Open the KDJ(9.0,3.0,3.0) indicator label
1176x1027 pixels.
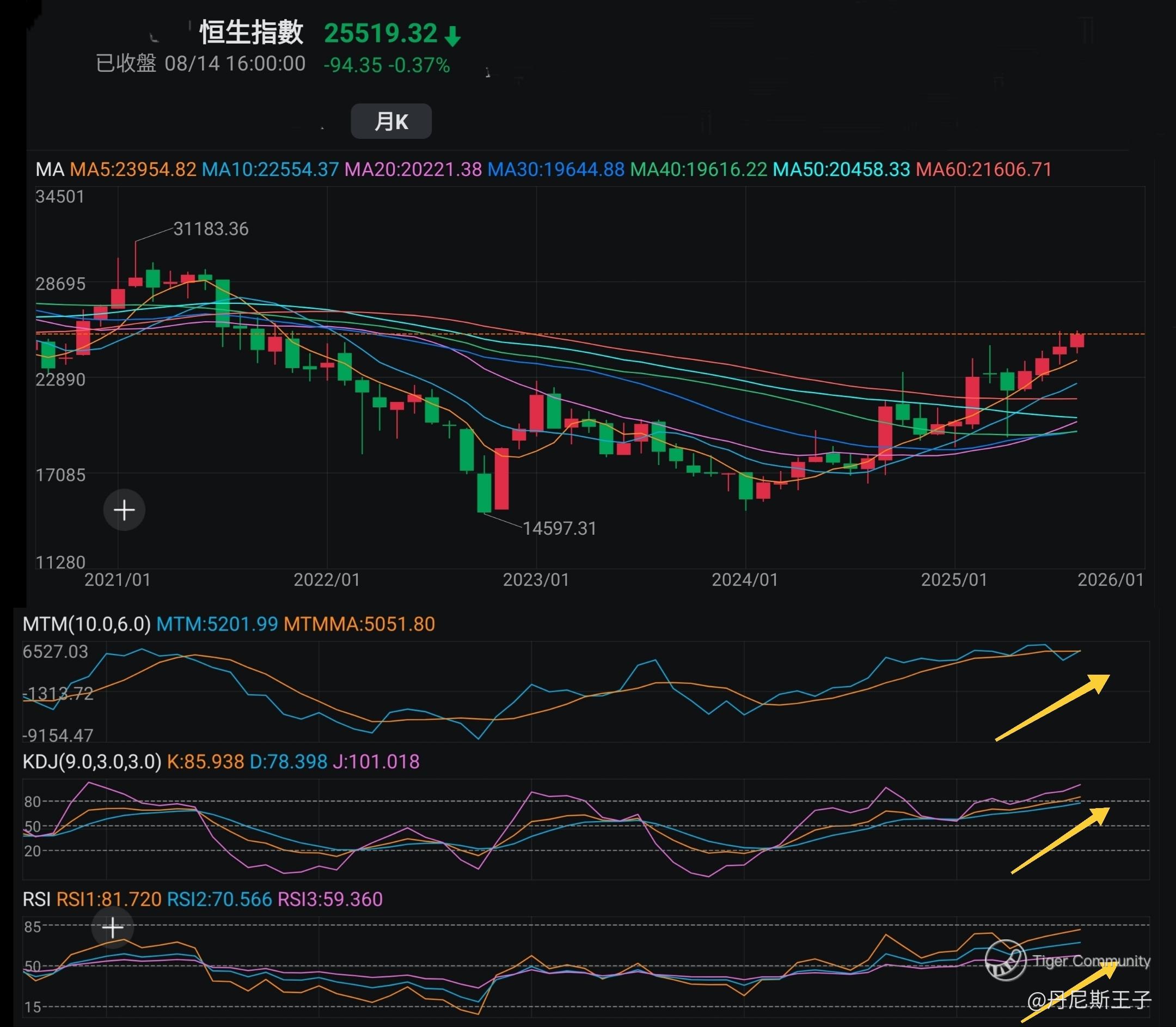[91, 762]
